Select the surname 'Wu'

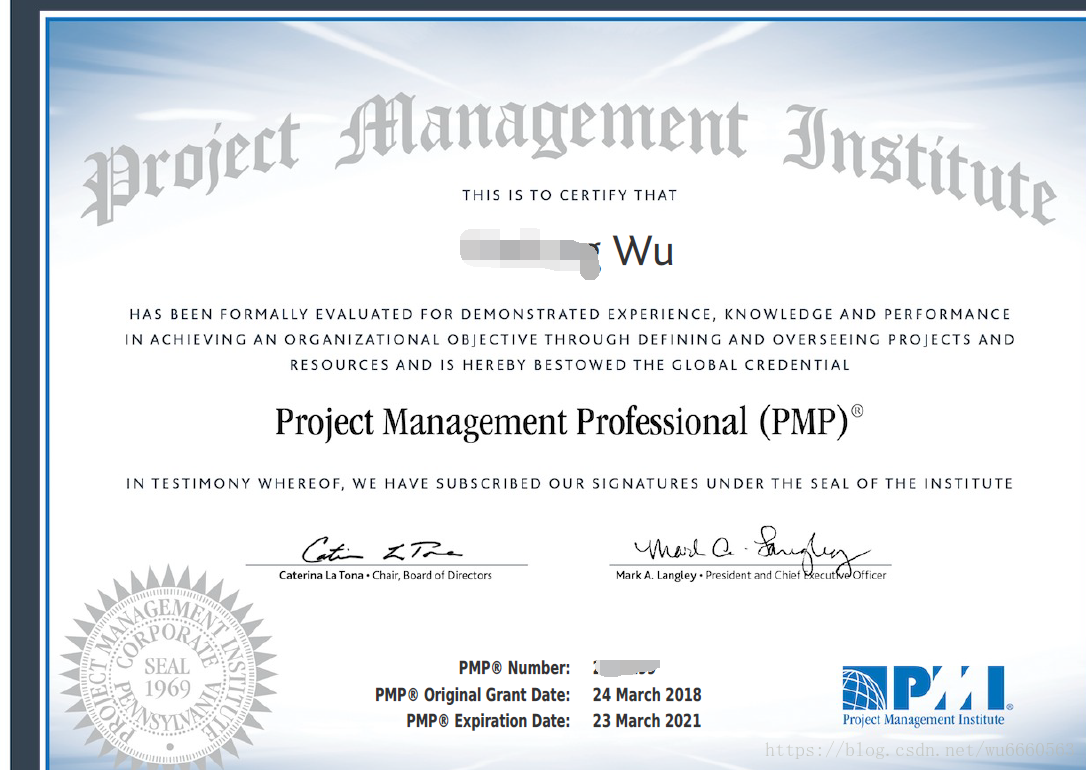tap(643, 251)
